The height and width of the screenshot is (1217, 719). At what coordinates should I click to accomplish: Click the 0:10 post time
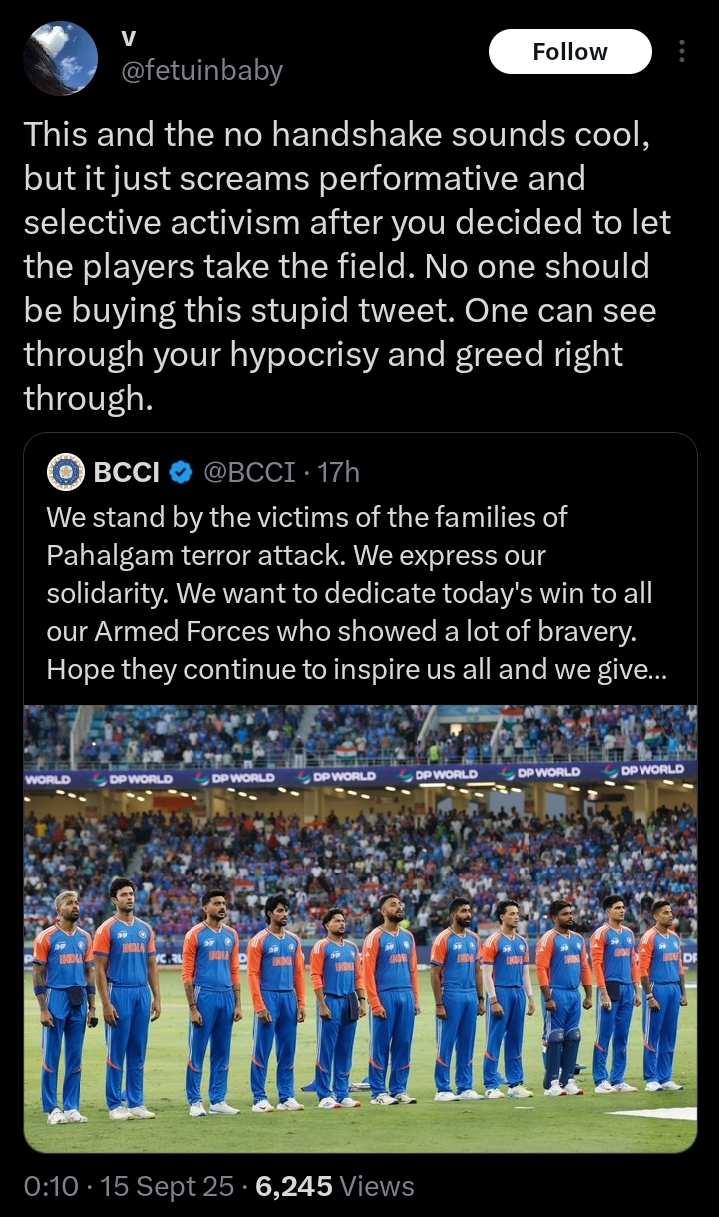[x=51, y=1186]
